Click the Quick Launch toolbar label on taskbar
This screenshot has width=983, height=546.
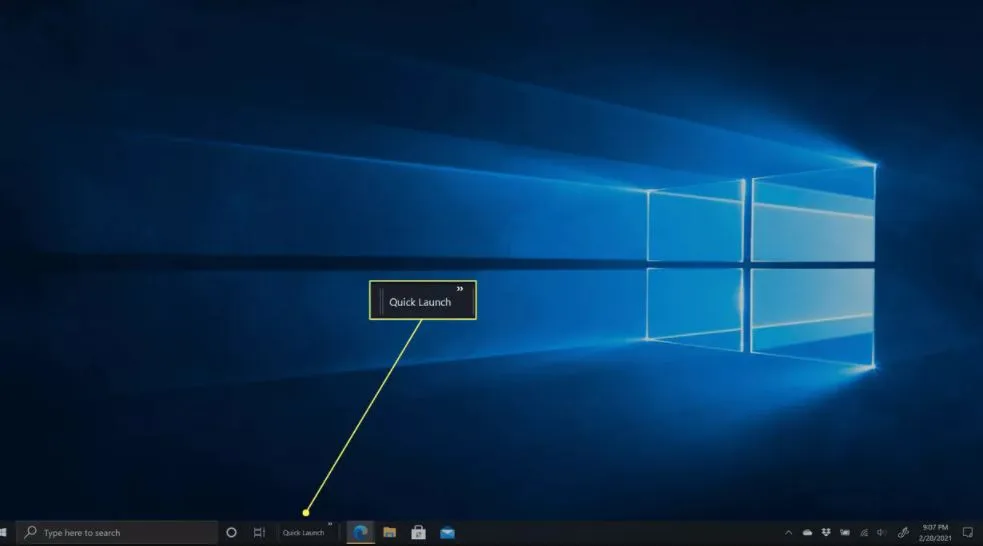click(303, 533)
